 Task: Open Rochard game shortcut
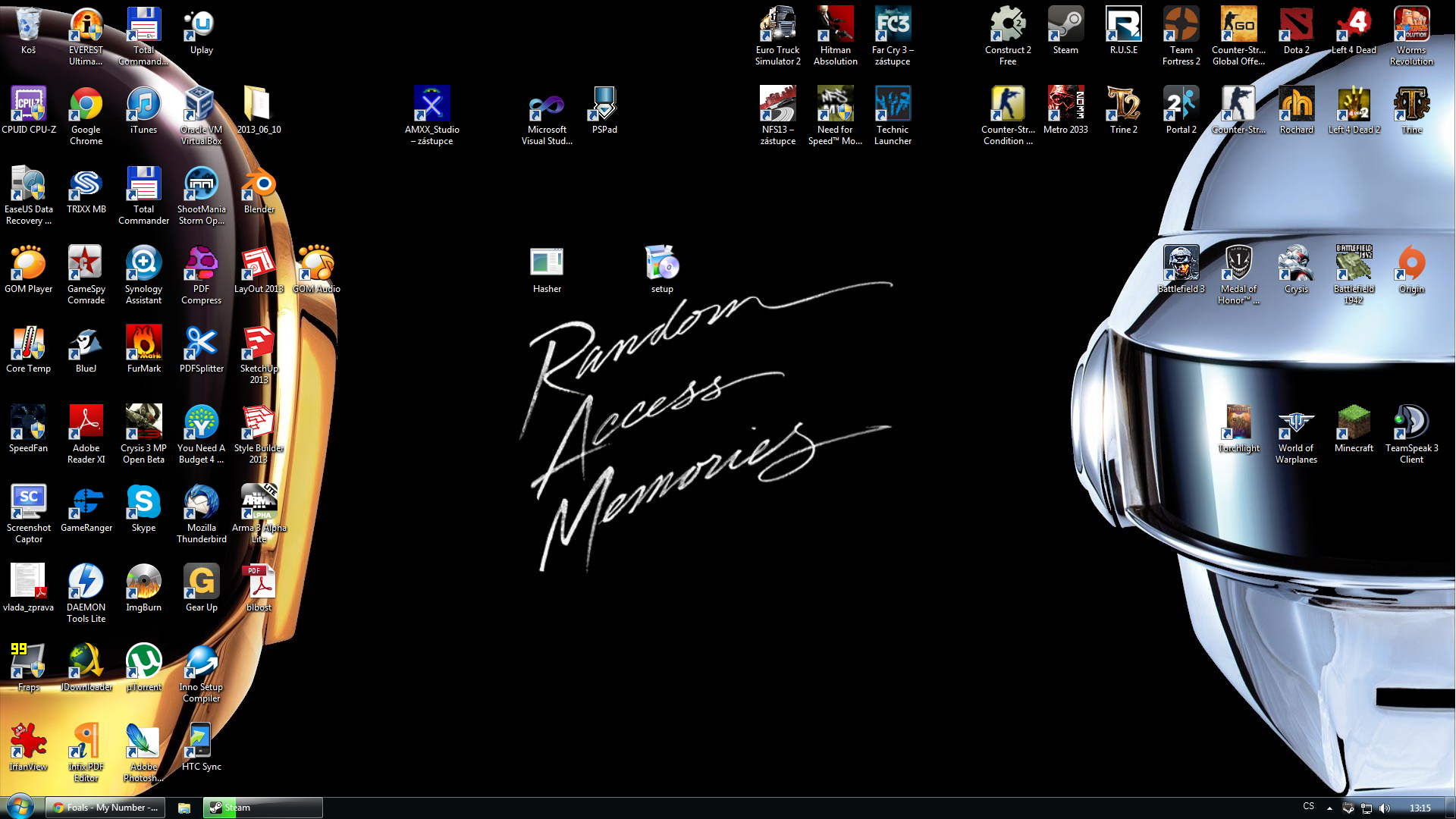pos(1296,111)
